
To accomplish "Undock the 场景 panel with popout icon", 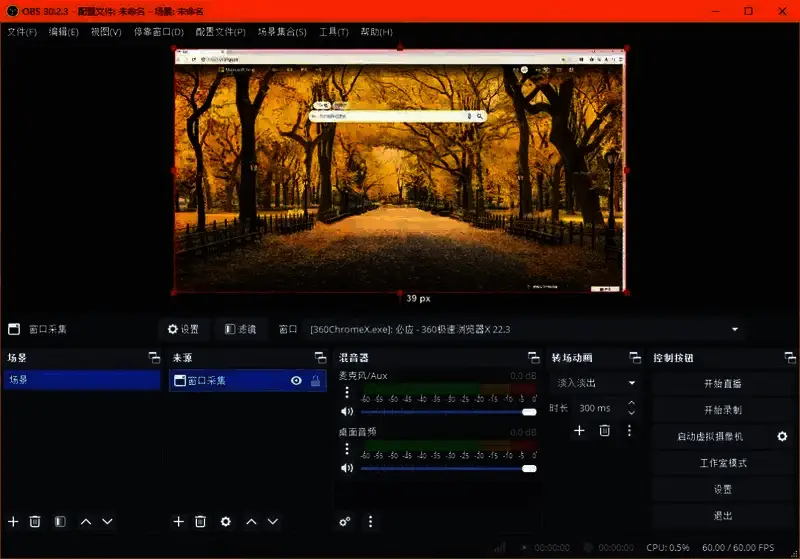I will point(153,357).
